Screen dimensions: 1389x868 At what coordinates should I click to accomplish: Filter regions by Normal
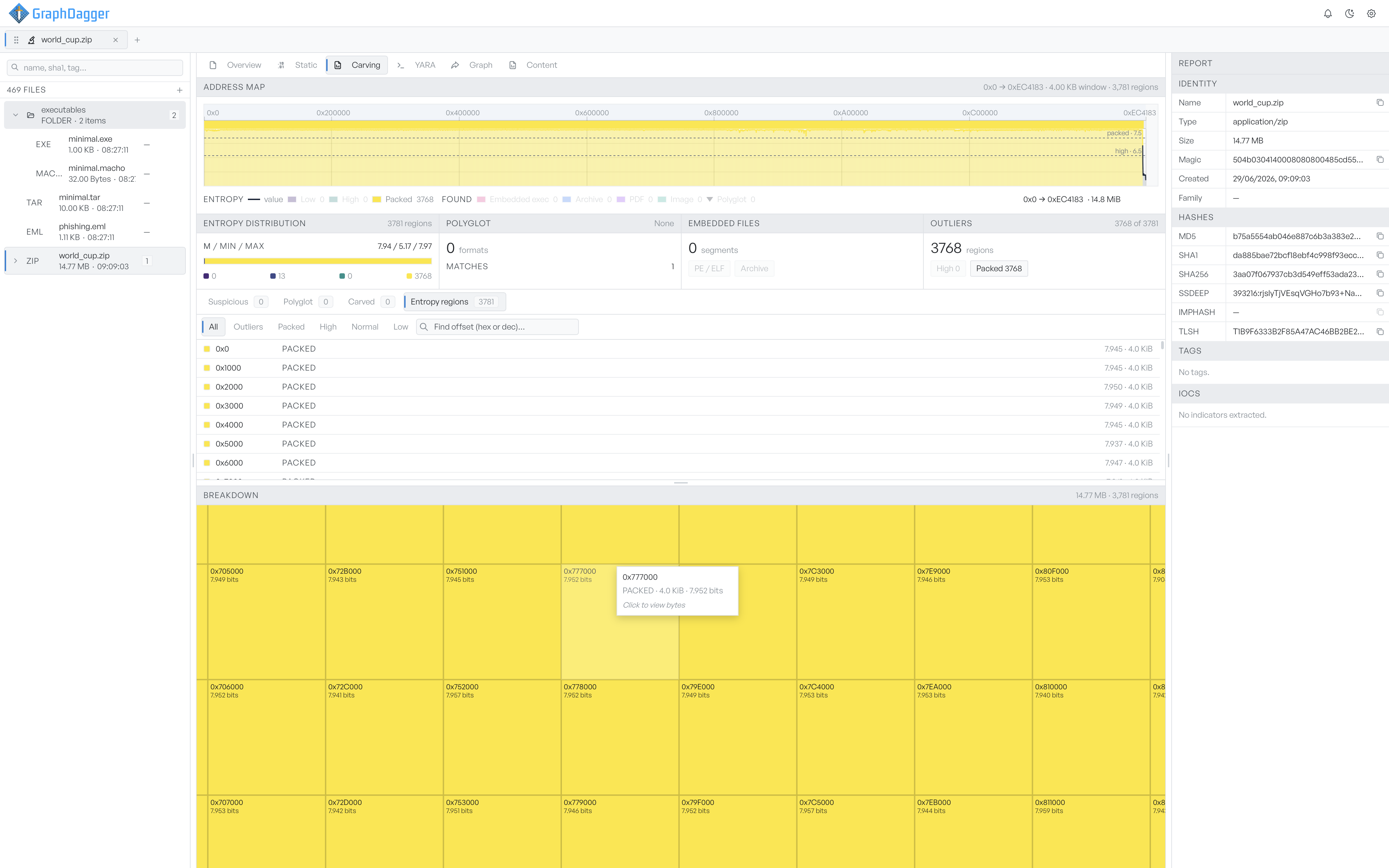point(365,327)
